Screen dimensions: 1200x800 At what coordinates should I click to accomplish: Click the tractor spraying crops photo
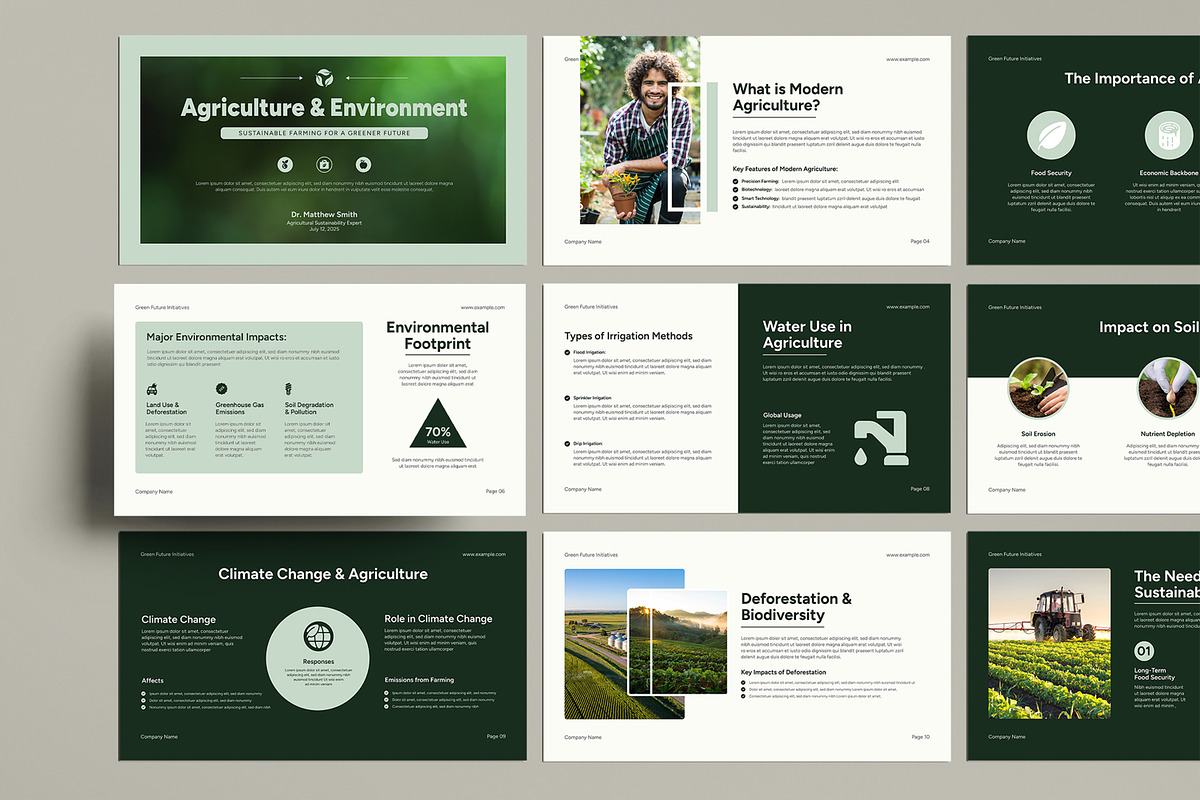(1049, 643)
